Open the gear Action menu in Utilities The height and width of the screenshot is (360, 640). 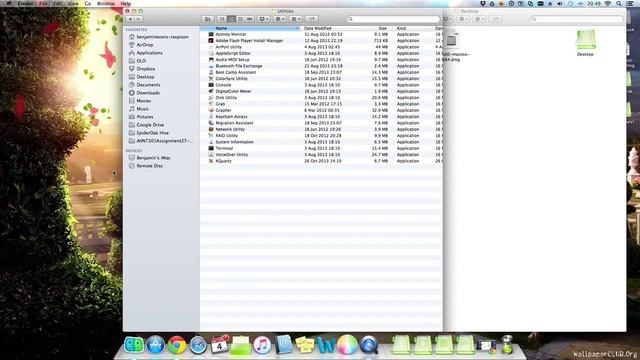point(280,19)
